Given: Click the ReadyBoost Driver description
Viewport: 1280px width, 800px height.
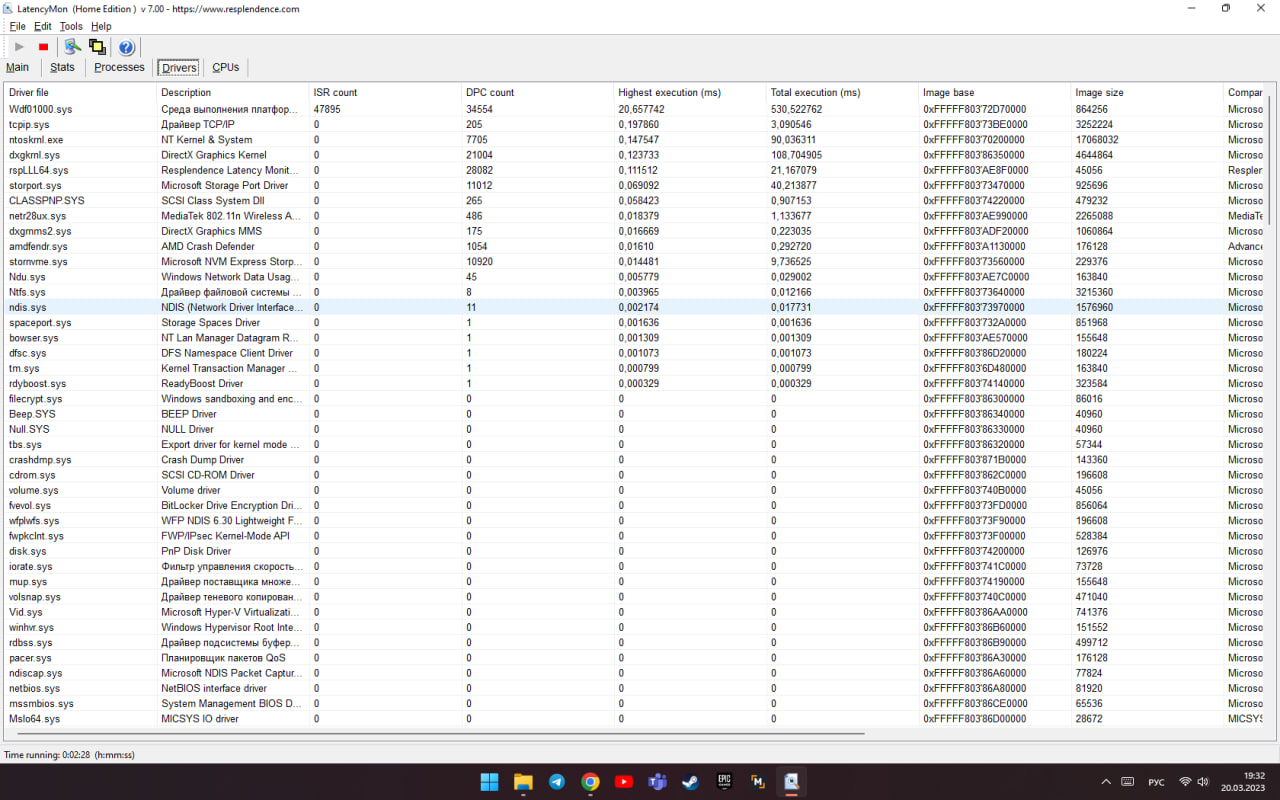Looking at the screenshot, I should click(202, 383).
